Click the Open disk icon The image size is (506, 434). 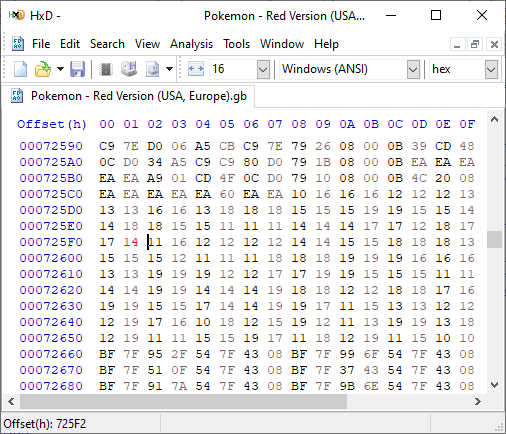[x=129, y=69]
